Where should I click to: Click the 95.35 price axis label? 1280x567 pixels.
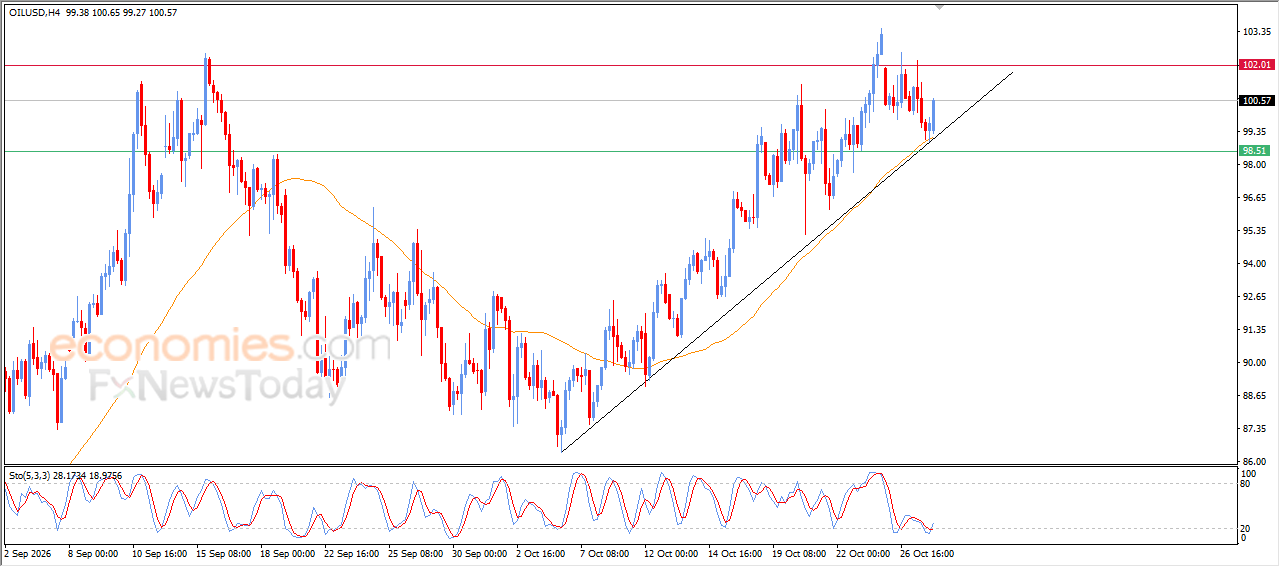click(x=1256, y=230)
